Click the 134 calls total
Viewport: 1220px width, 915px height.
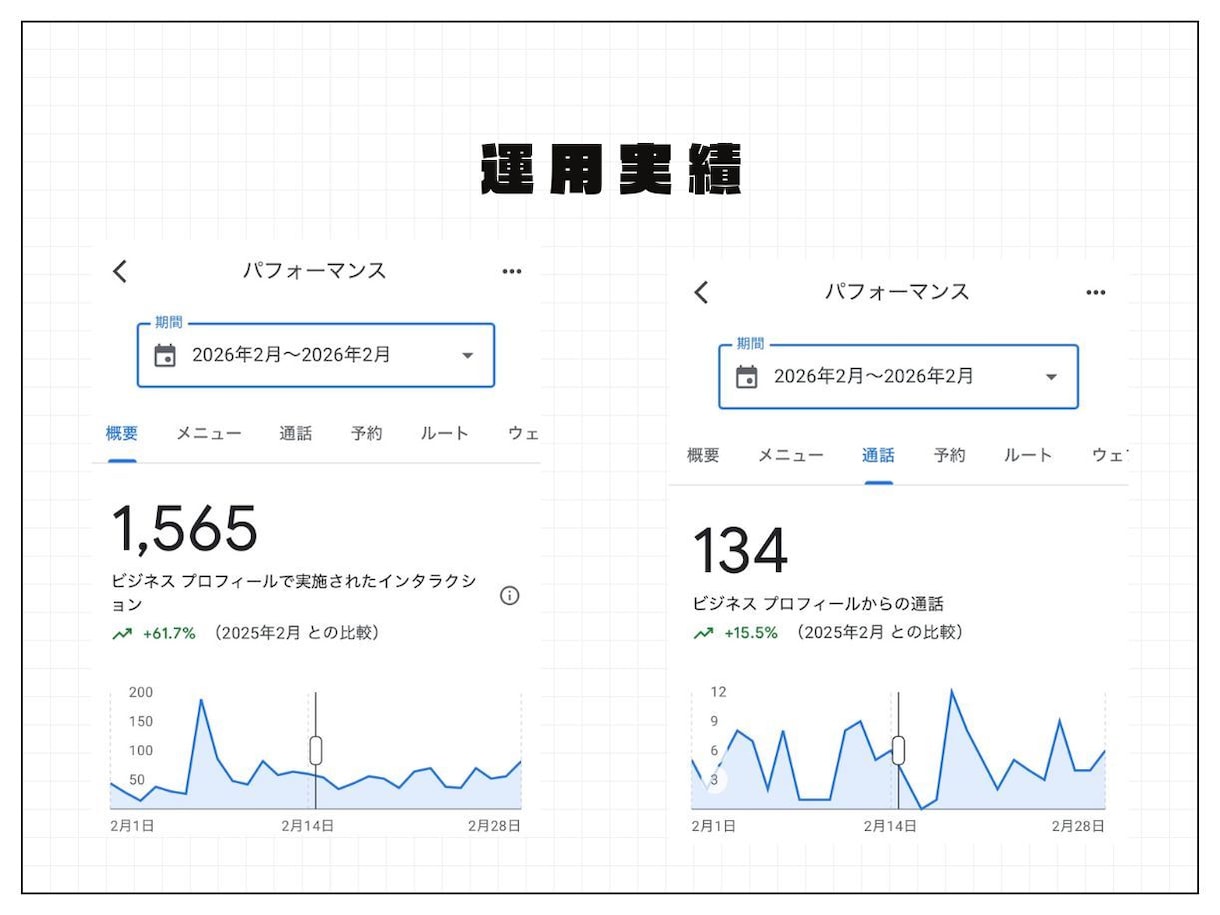pos(740,550)
